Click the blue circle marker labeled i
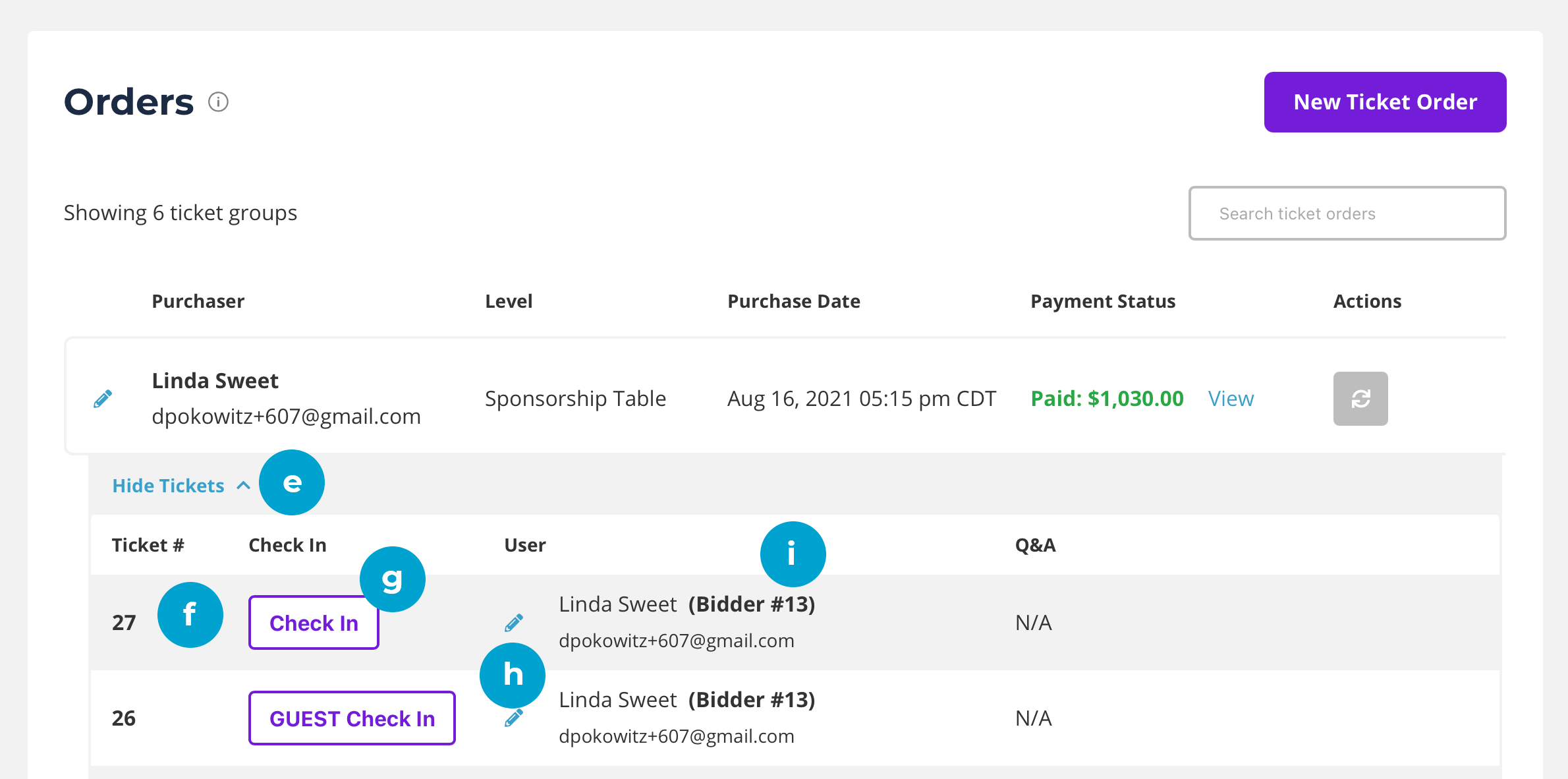This screenshot has height=779, width=1568. (793, 554)
